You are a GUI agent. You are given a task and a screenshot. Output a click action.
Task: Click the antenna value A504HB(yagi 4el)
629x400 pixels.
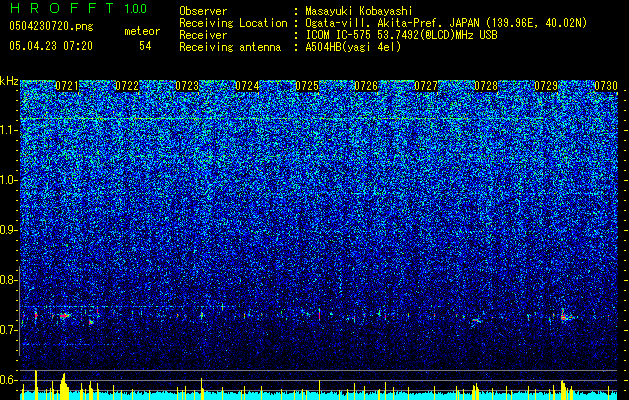pos(353,47)
